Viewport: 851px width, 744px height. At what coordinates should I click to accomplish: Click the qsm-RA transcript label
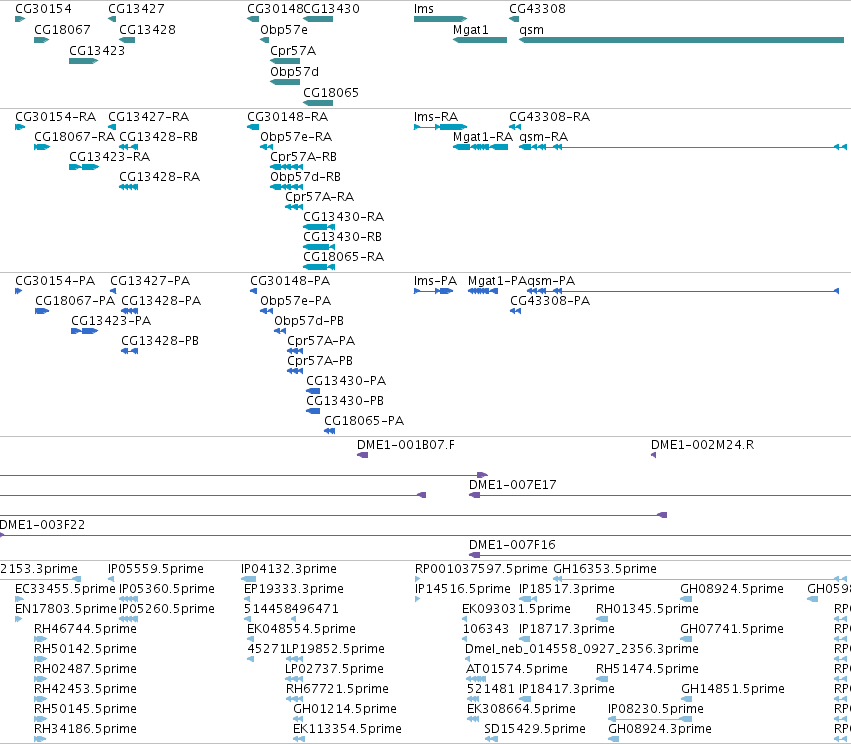coord(543,137)
